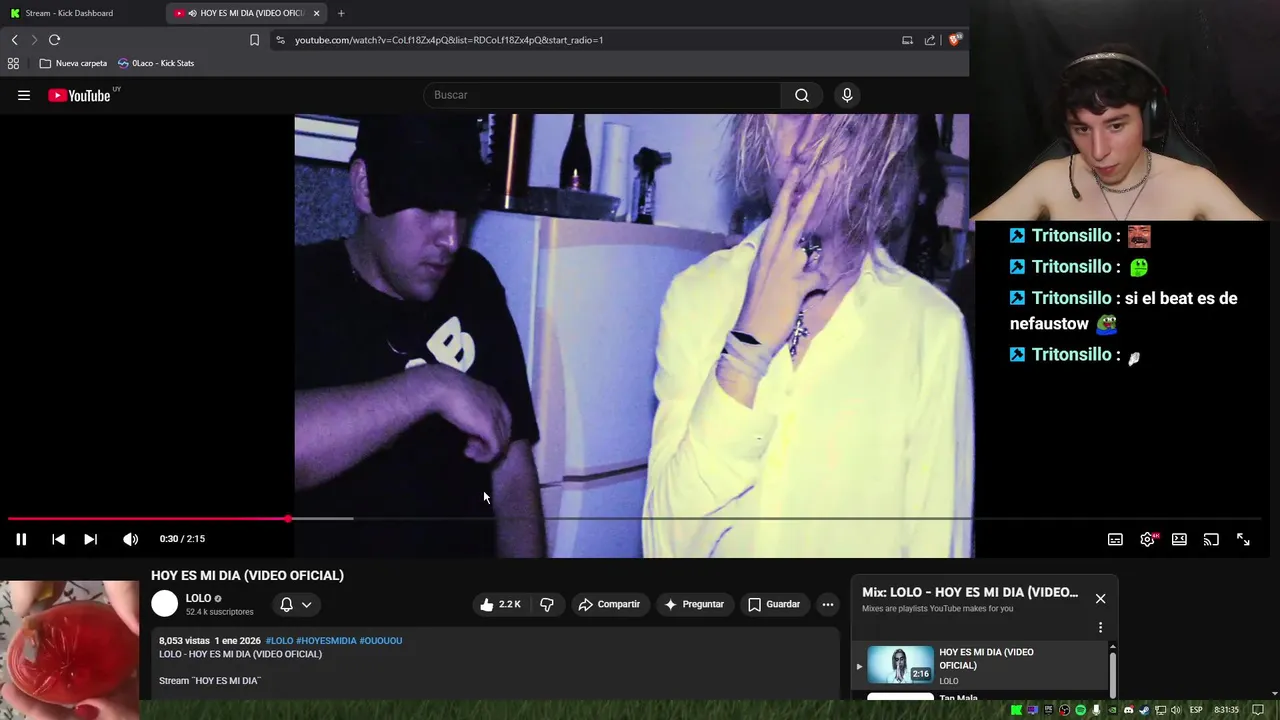Viewport: 1280px width, 720px height.
Task: Open player settings gear
Action: click(1147, 539)
